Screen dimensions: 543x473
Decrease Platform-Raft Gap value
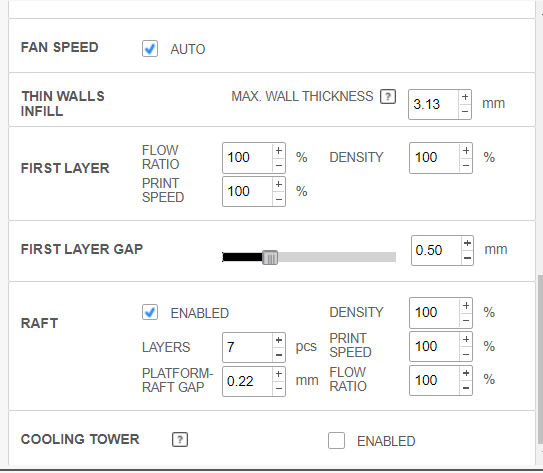(279, 389)
